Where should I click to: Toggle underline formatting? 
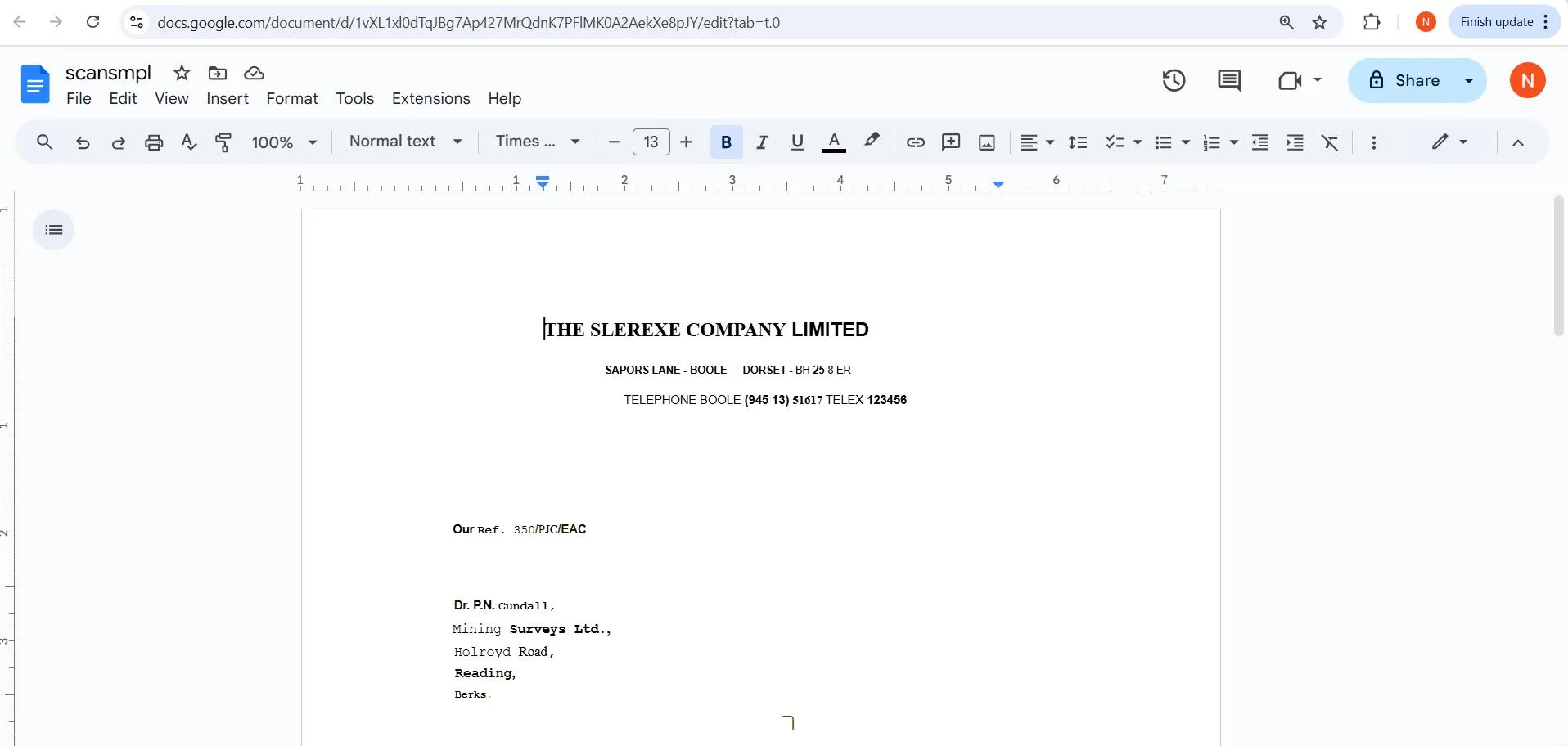(796, 142)
